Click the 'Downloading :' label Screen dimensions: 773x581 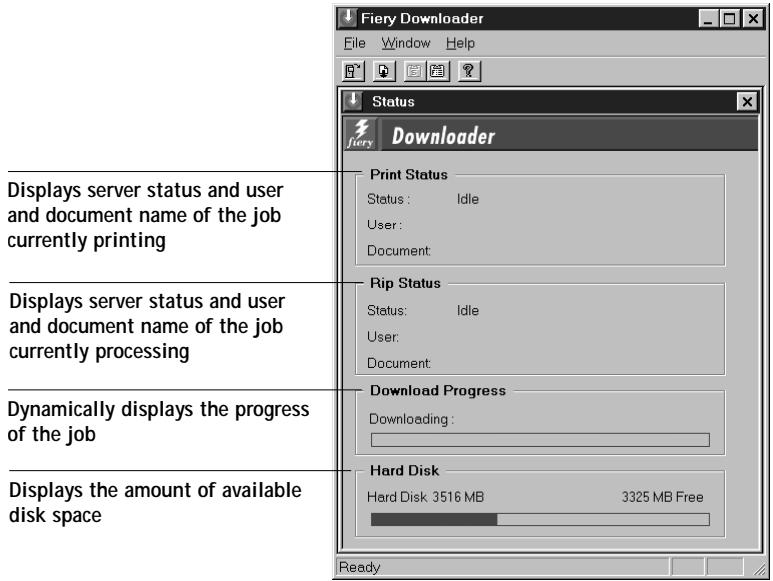(x=412, y=419)
